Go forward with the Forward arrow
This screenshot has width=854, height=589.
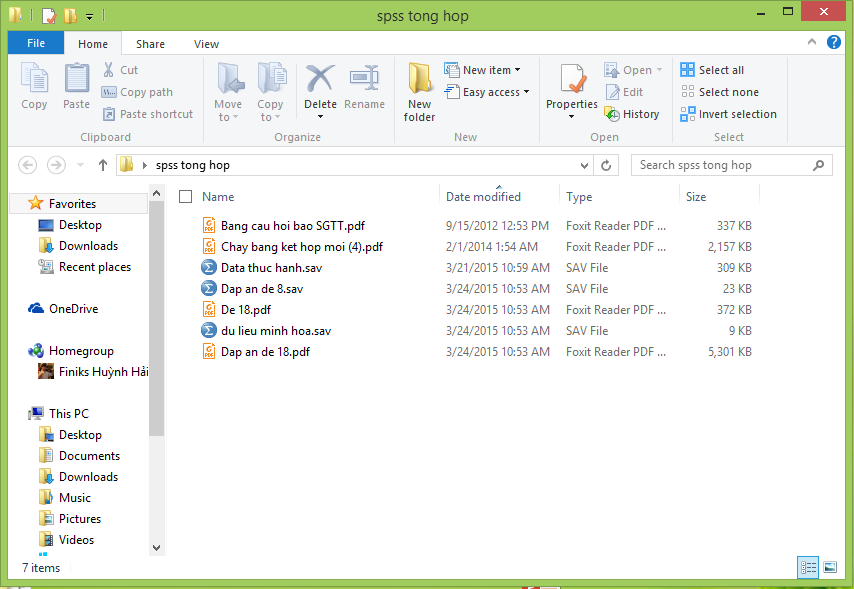pos(56,165)
